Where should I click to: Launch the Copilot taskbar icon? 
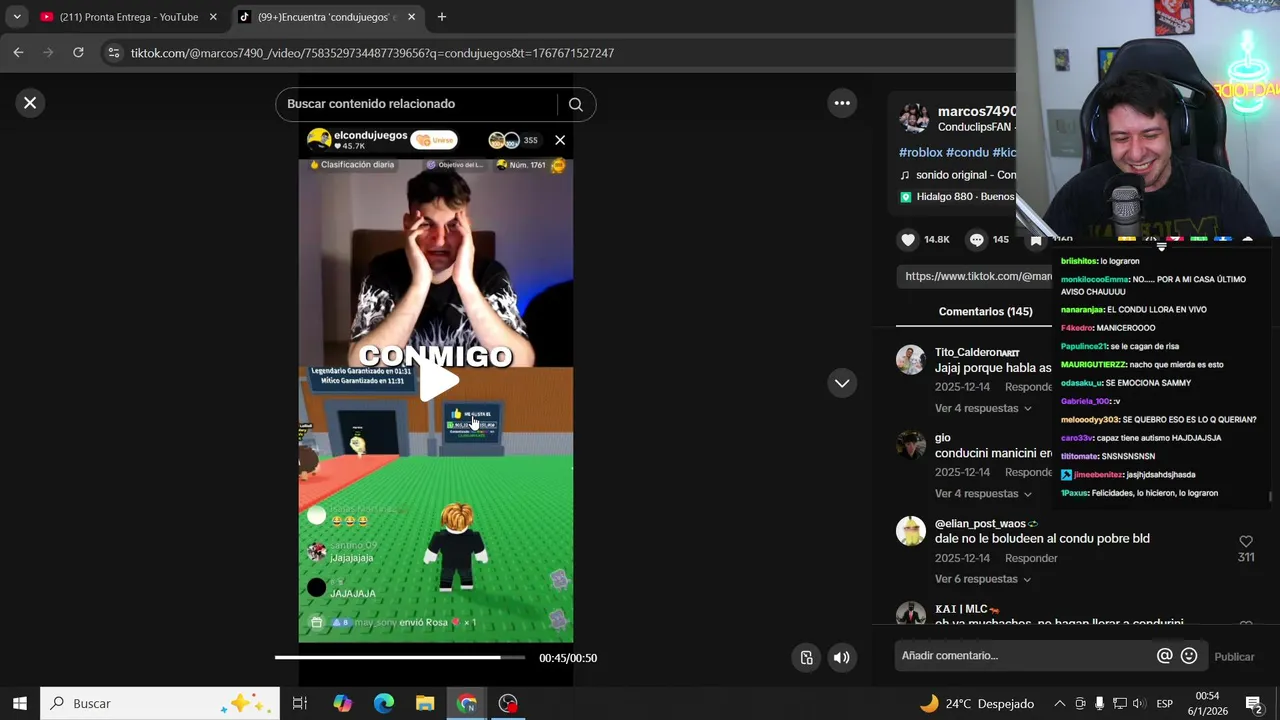pos(343,703)
